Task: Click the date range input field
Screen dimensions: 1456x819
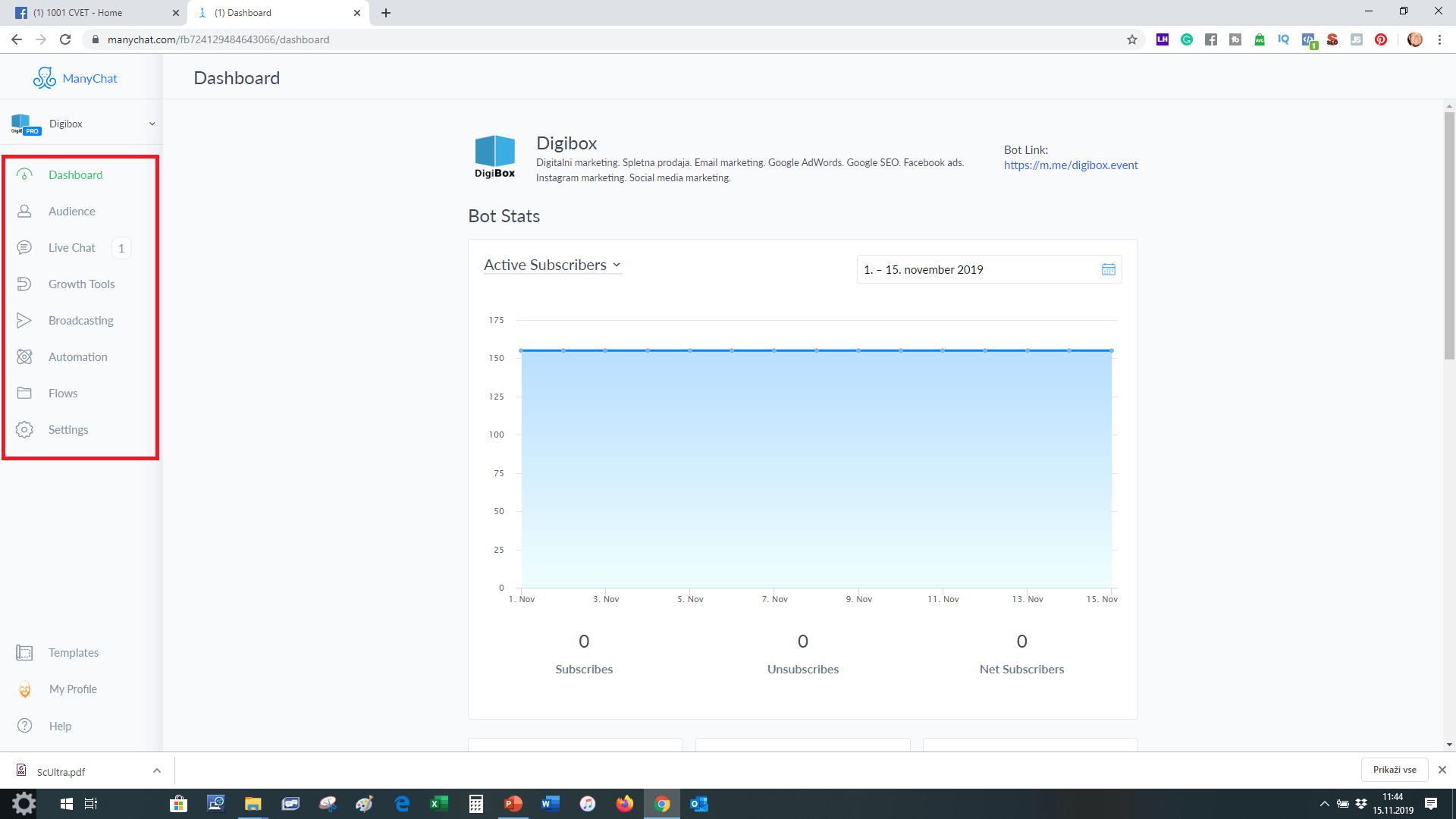Action: tap(977, 270)
